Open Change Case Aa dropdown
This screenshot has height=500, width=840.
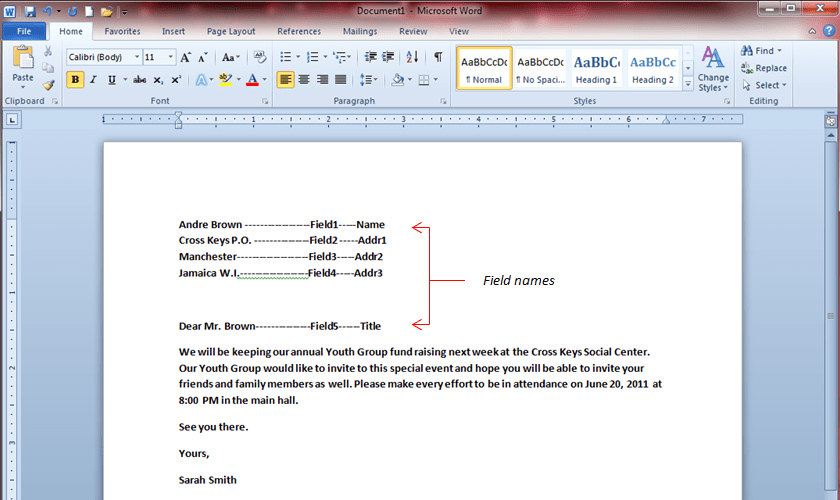click(x=230, y=57)
